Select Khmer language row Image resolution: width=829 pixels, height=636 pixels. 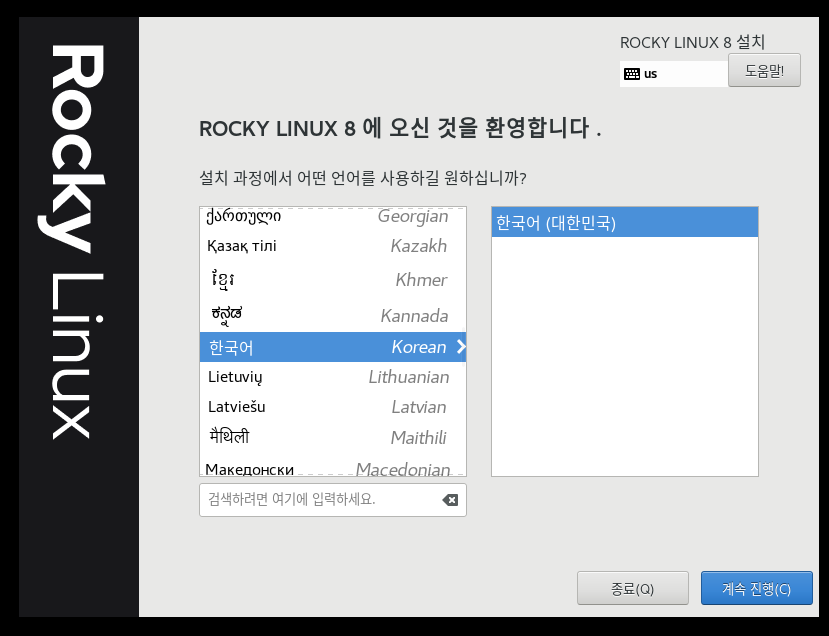click(x=333, y=280)
